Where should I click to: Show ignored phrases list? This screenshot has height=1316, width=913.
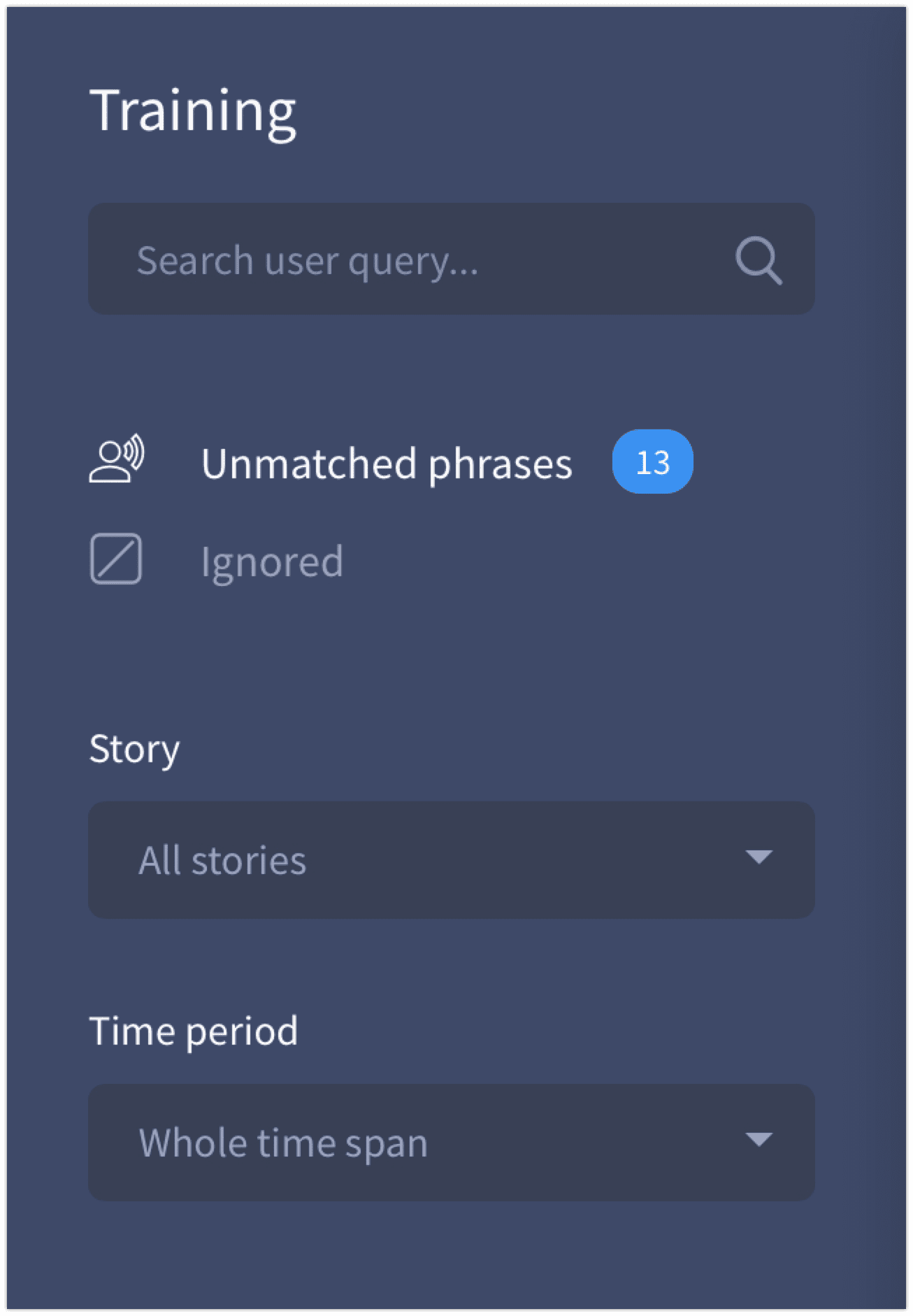pyautogui.click(x=217, y=560)
